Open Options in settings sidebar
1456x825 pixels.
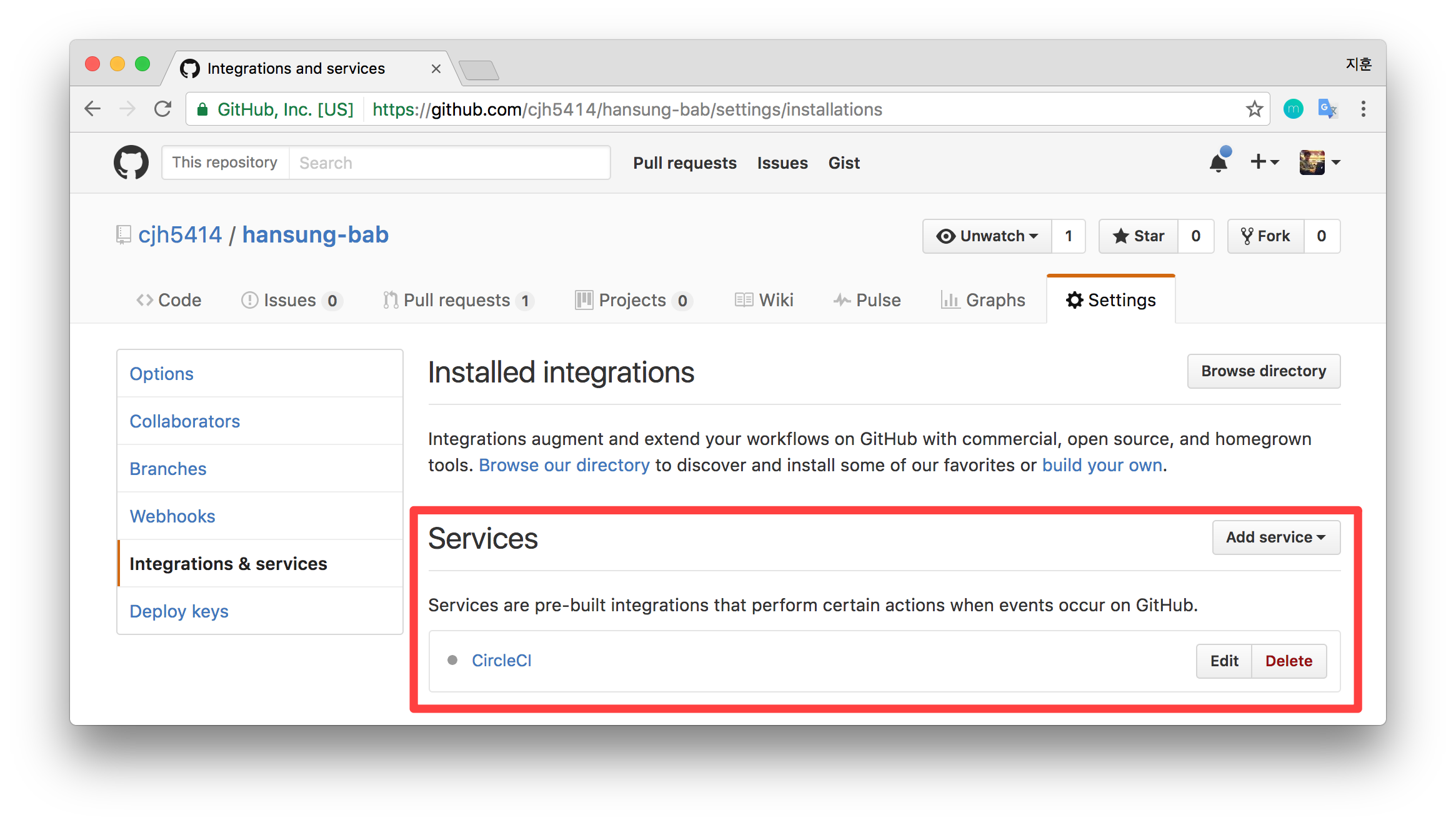click(260, 374)
